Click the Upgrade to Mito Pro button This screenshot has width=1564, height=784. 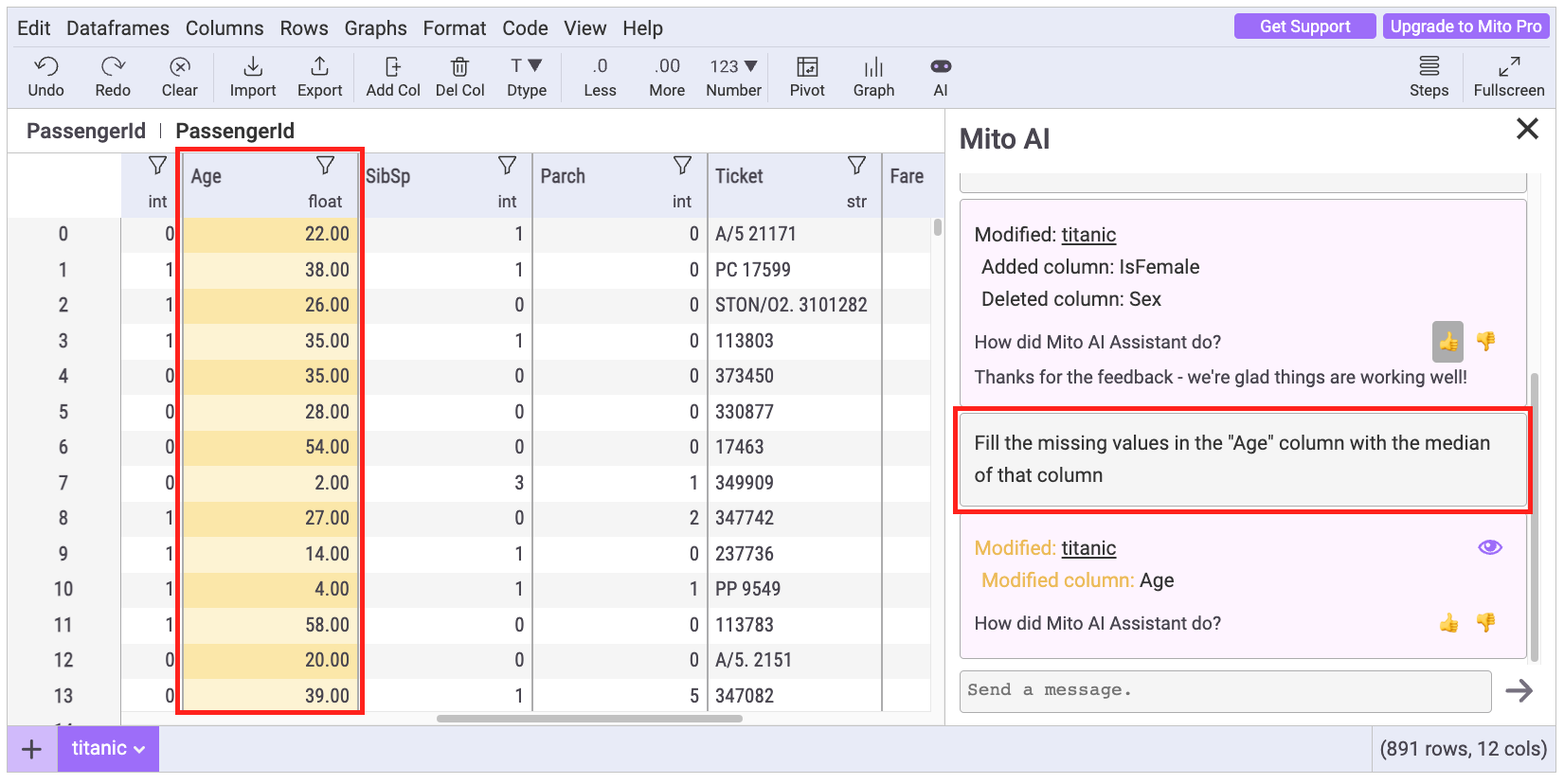[1465, 27]
